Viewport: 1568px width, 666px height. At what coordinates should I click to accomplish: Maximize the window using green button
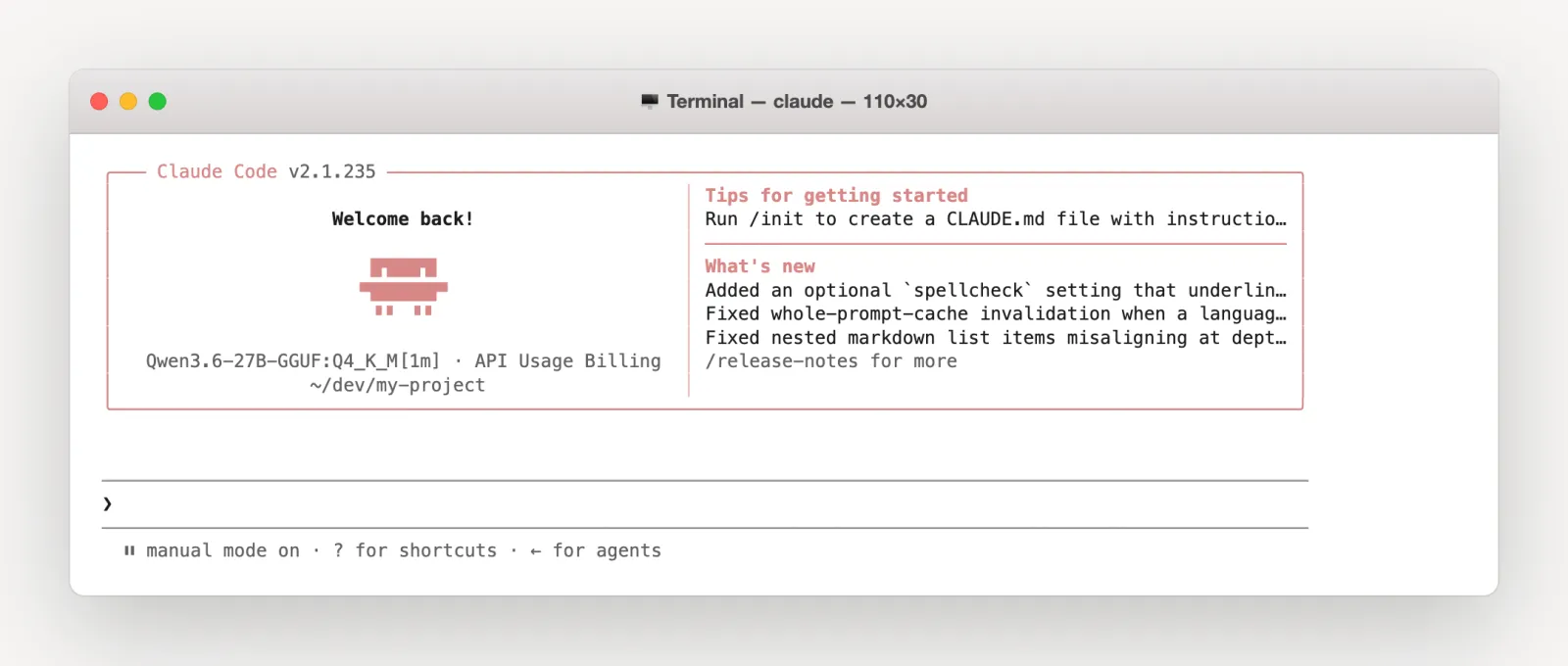click(158, 101)
